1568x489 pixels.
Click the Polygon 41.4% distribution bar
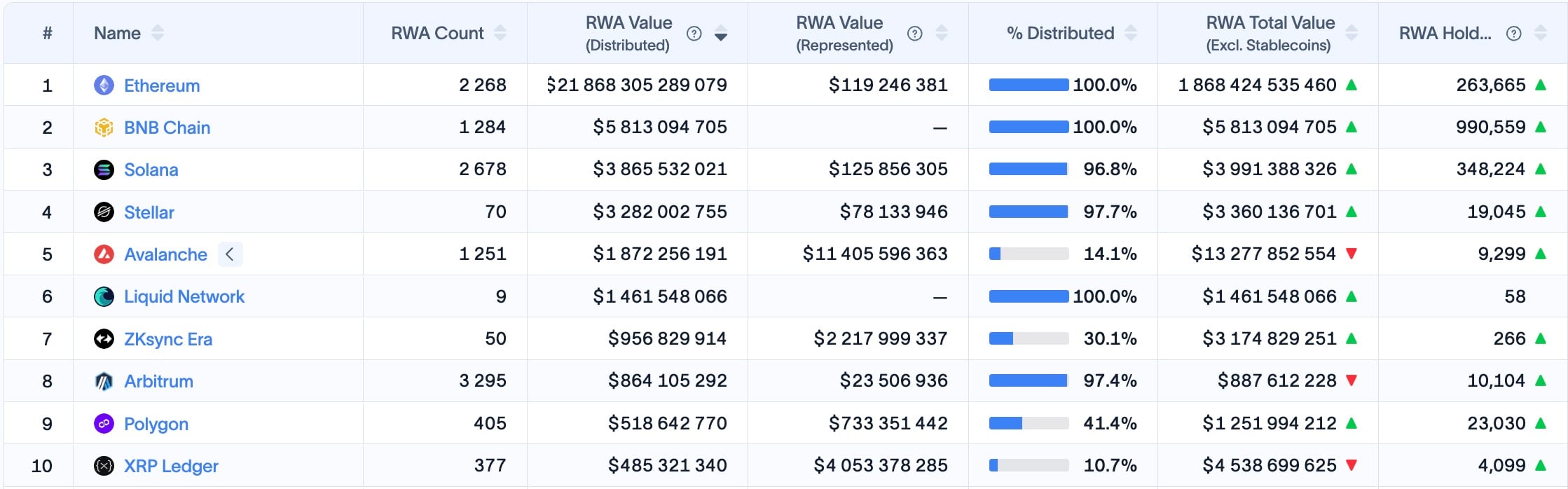click(1029, 423)
